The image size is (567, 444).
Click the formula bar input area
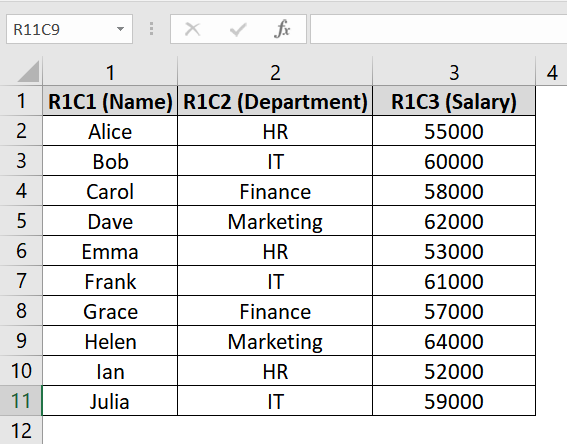pyautogui.click(x=438, y=29)
